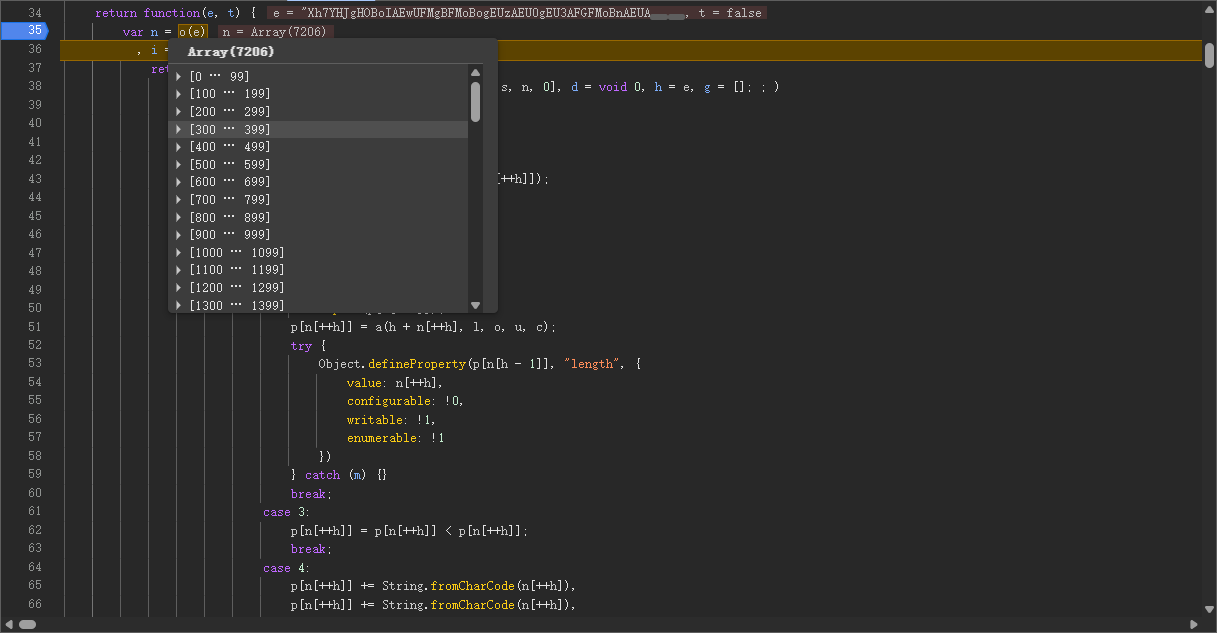This screenshot has width=1217, height=633.
Task: Expand array range [1300 … 1399]
Action: 179,305
